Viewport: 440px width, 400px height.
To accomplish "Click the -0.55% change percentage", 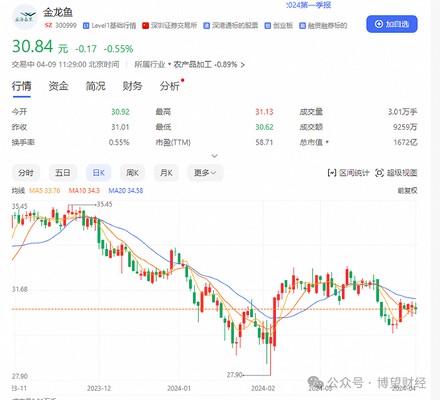I will [x=118, y=49].
